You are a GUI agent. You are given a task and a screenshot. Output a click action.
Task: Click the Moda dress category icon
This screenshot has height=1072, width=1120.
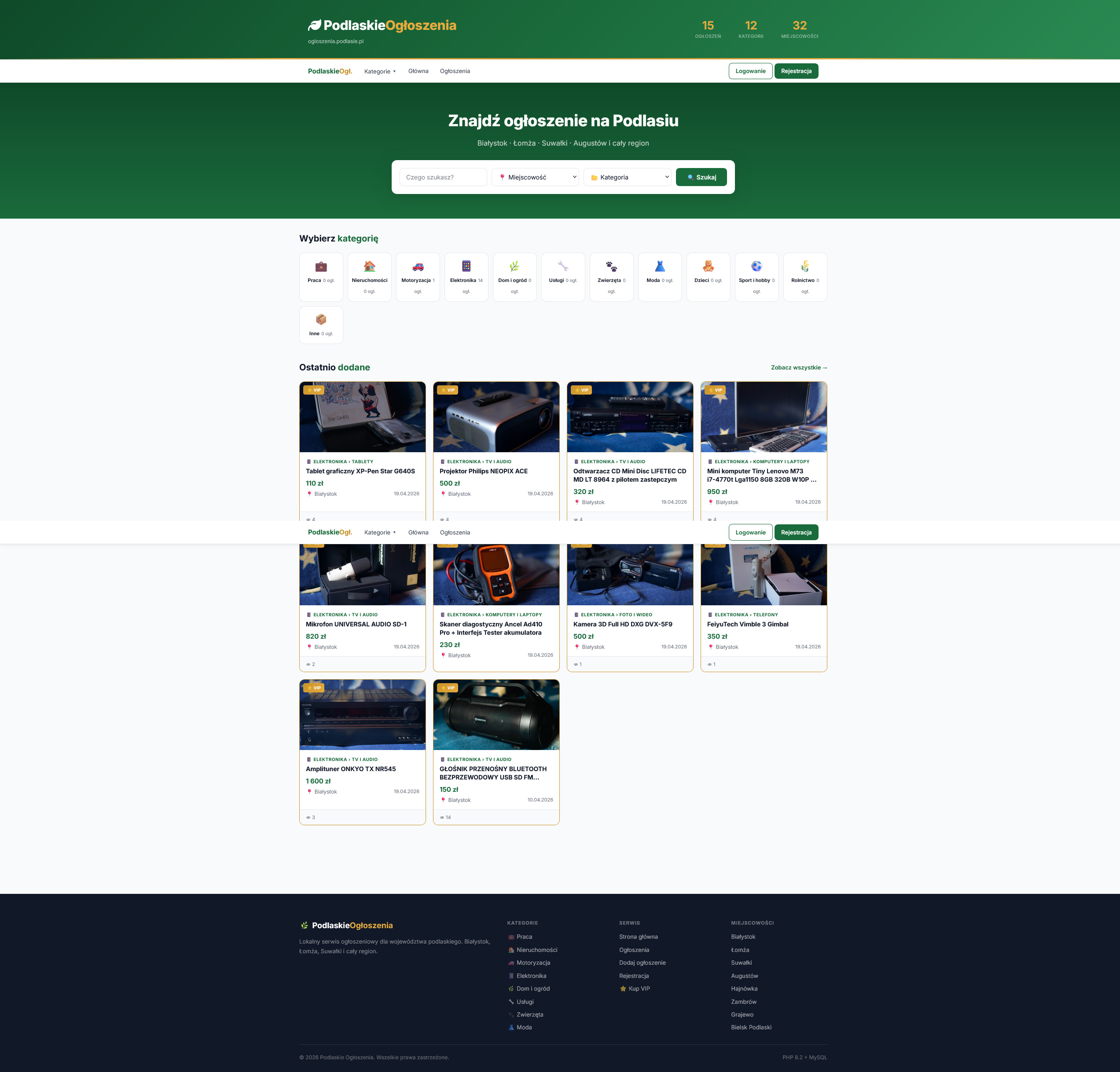659,266
